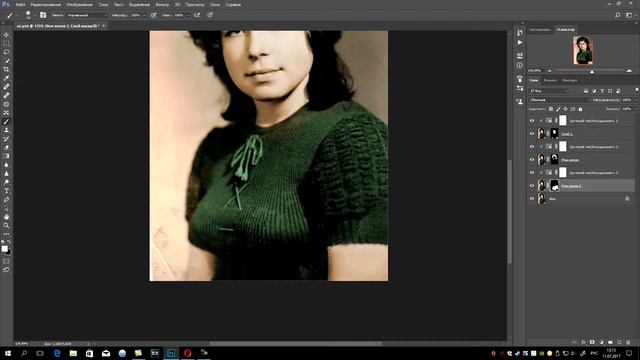Viewport: 640px width, 360px height.
Task: Open the Window menu
Action: (x=215, y=4)
